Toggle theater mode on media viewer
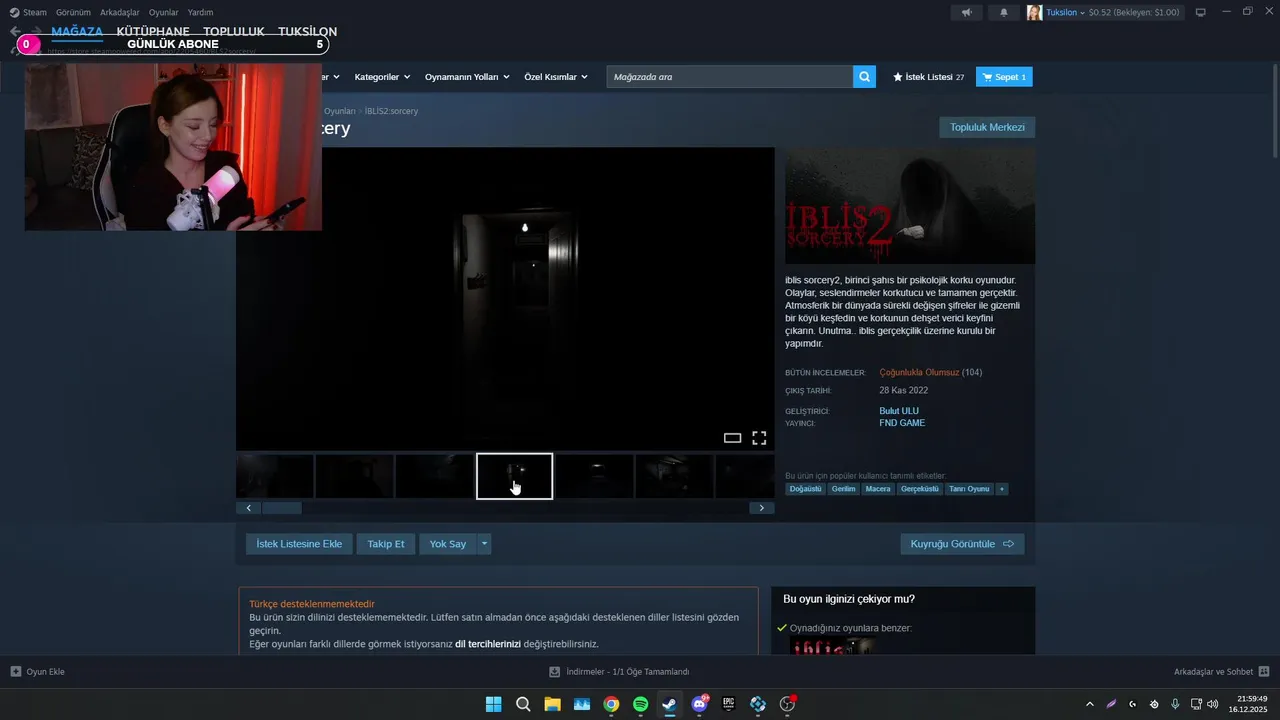 pos(732,438)
